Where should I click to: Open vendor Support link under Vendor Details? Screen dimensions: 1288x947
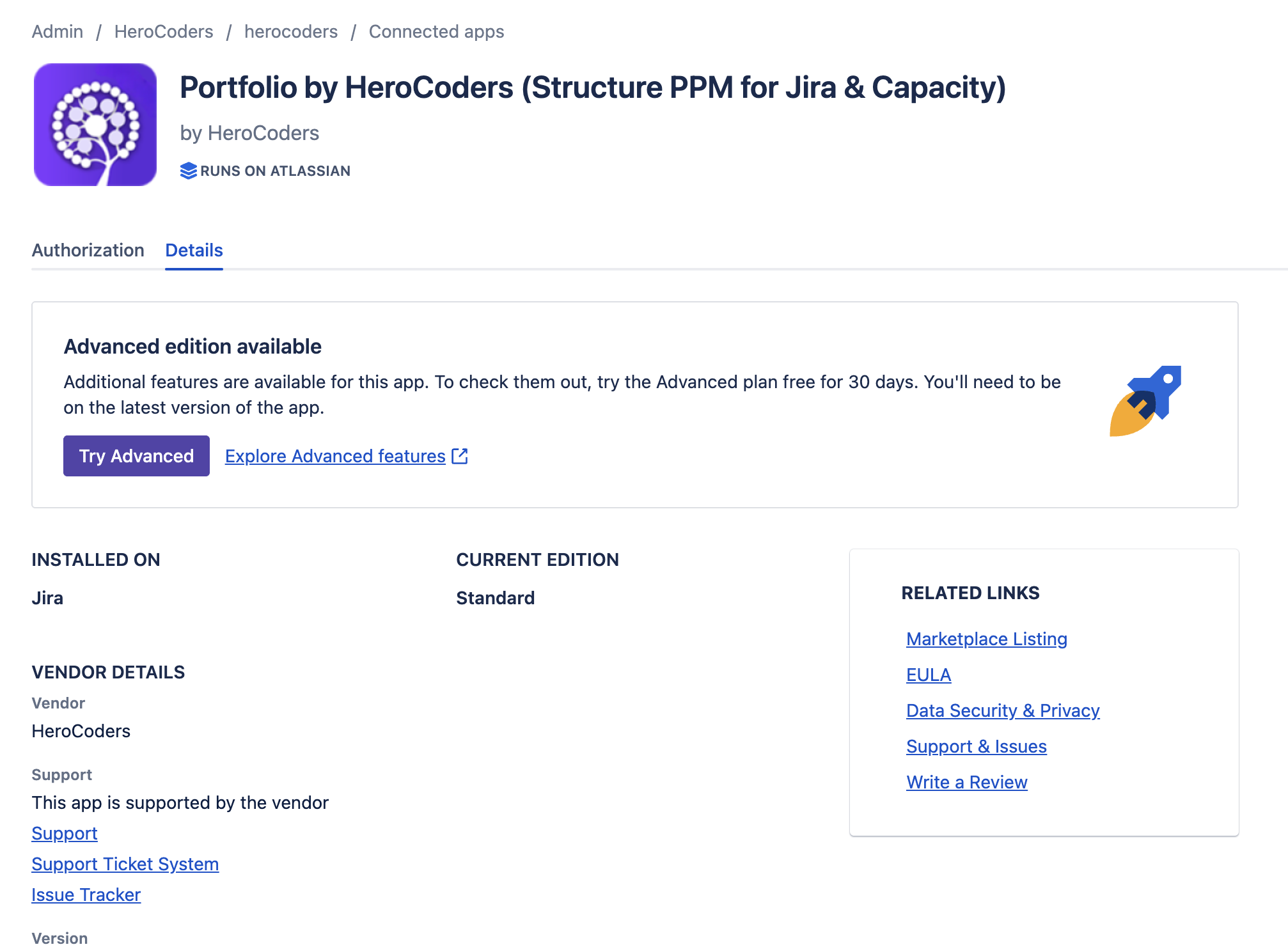click(65, 833)
